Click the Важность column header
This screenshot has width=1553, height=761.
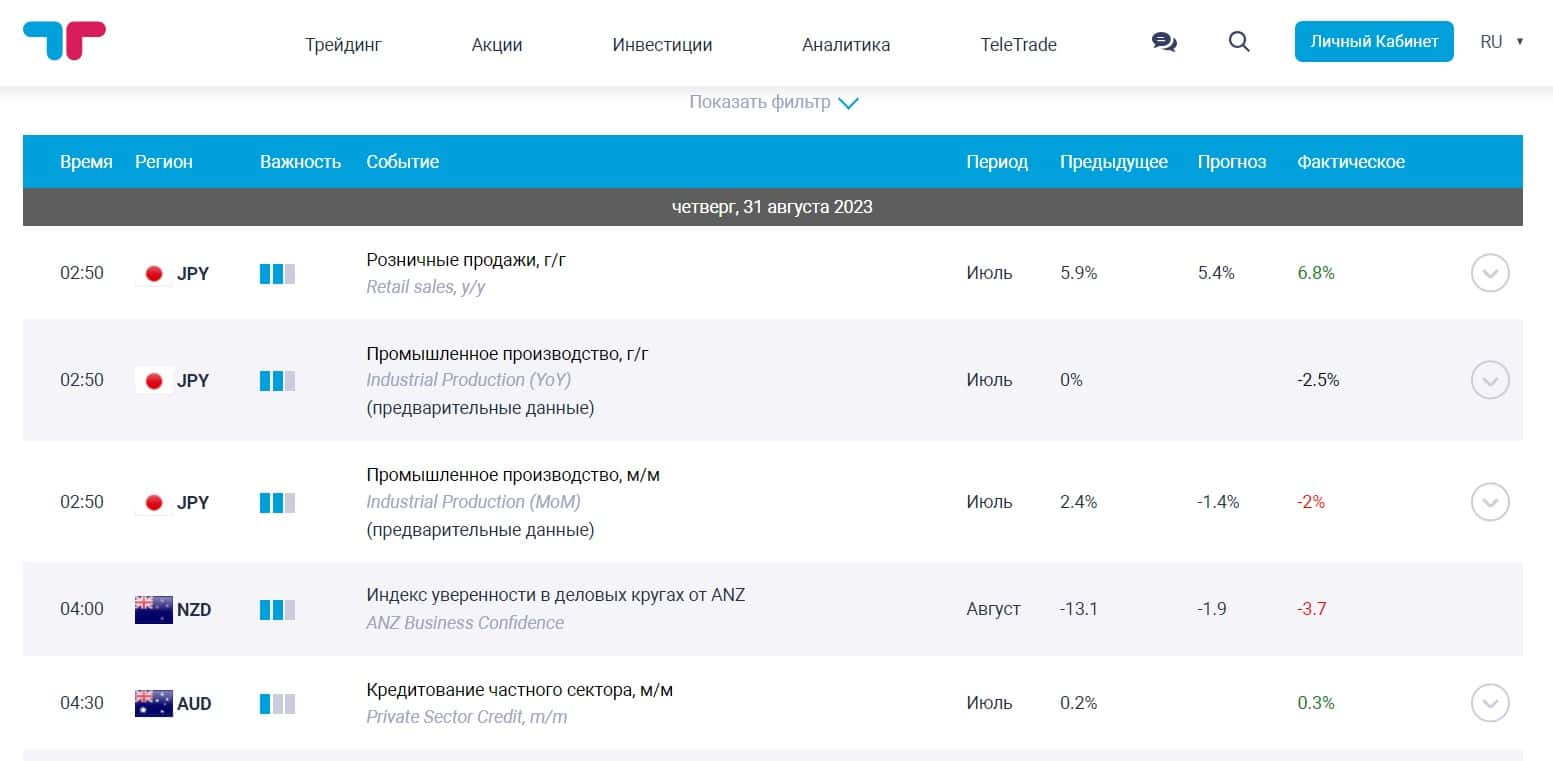[x=300, y=162]
